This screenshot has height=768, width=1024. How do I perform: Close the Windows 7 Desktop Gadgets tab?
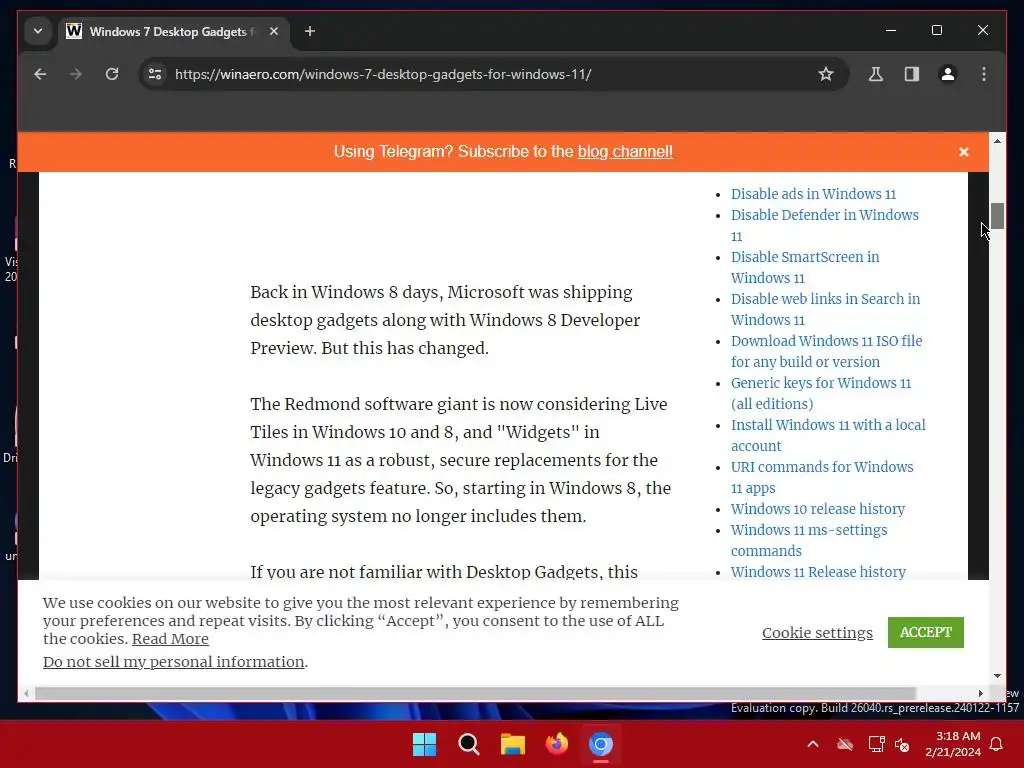[274, 31]
